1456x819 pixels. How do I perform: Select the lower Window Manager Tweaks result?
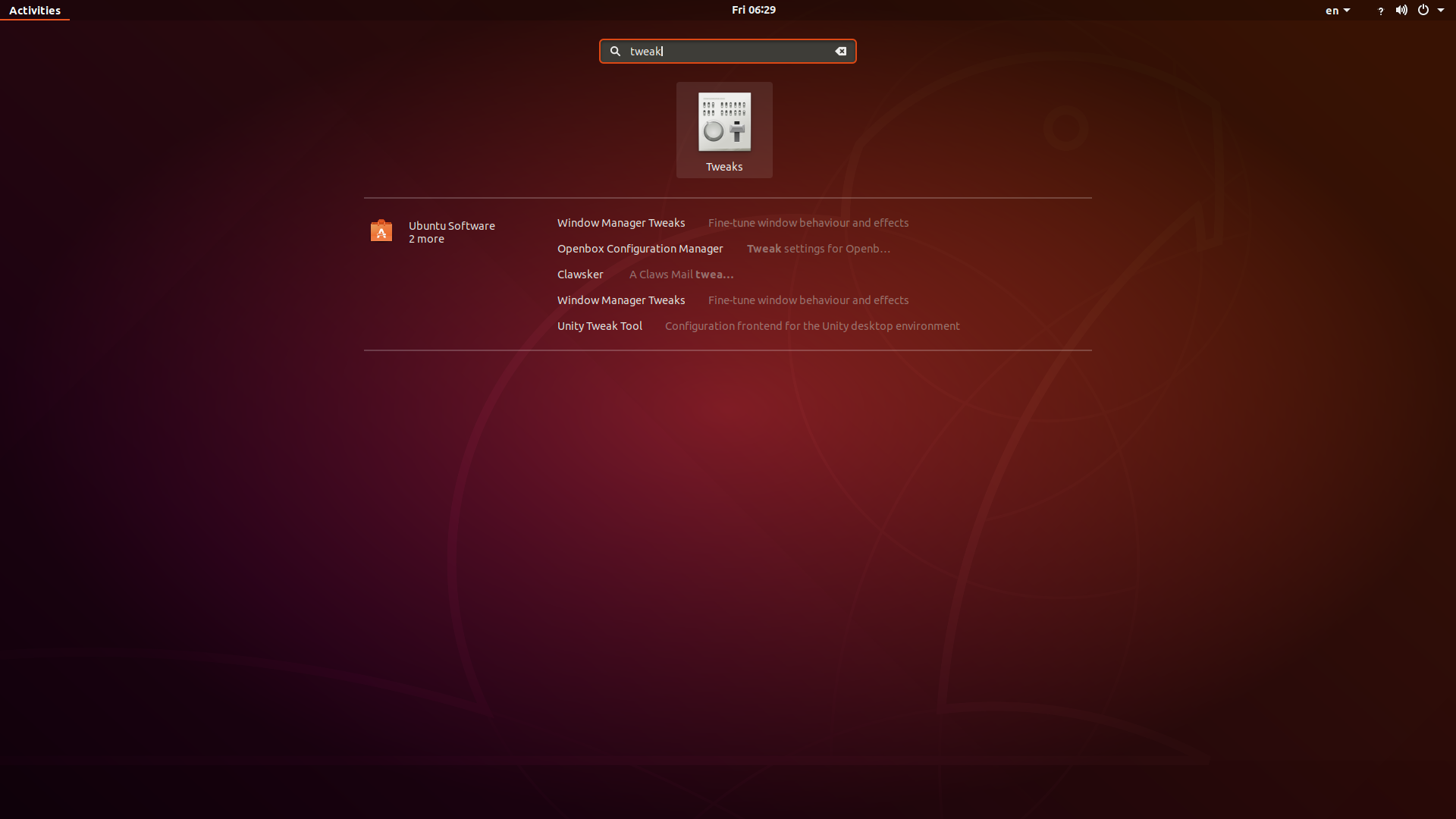620,300
